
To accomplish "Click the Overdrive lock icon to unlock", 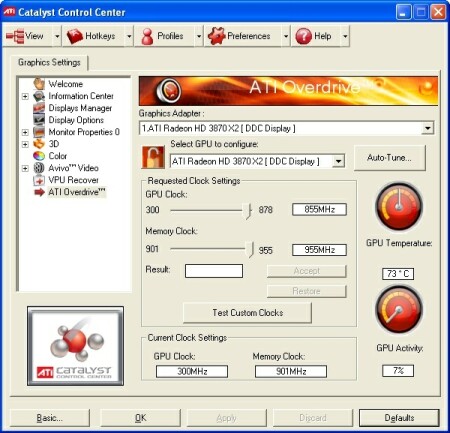I will pyautogui.click(x=153, y=157).
